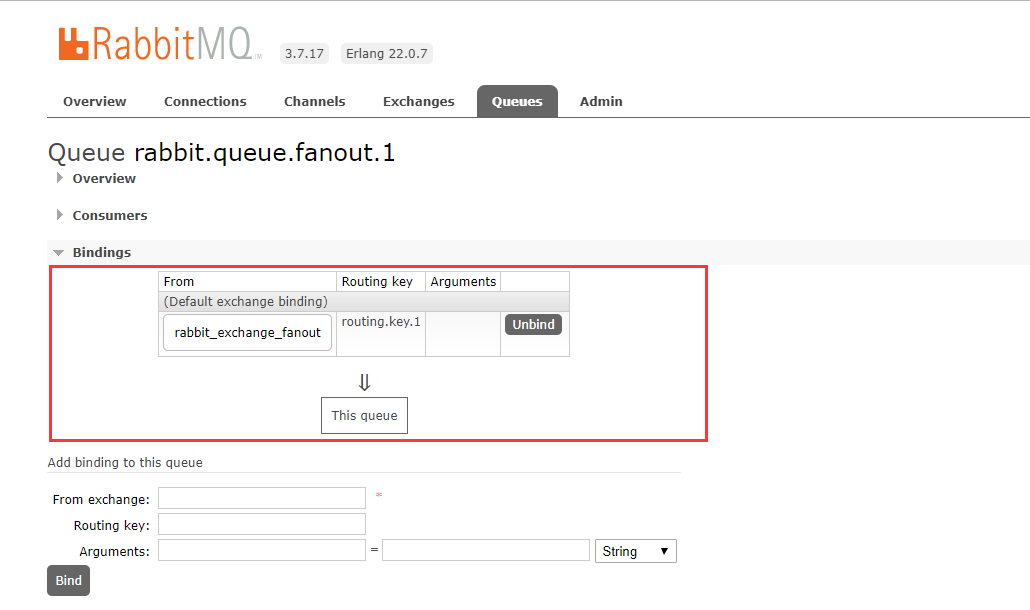Focus the From exchange input field

click(x=261, y=498)
